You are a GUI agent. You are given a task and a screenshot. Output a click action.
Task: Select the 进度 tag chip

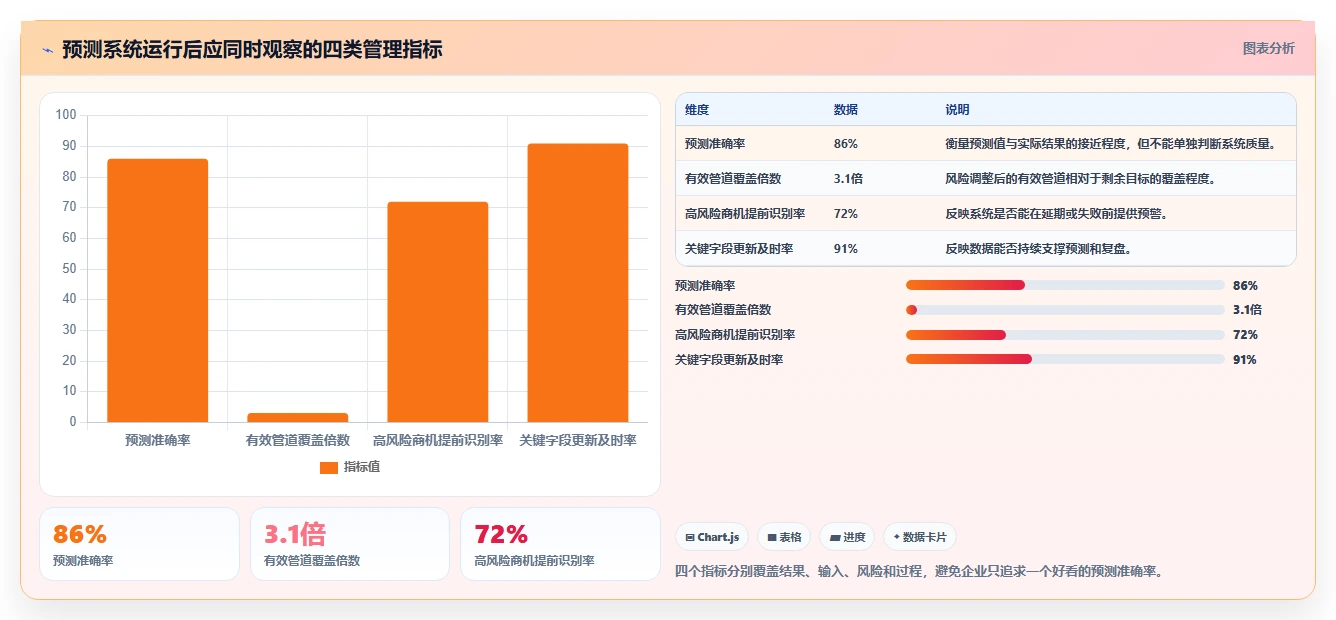pos(847,537)
